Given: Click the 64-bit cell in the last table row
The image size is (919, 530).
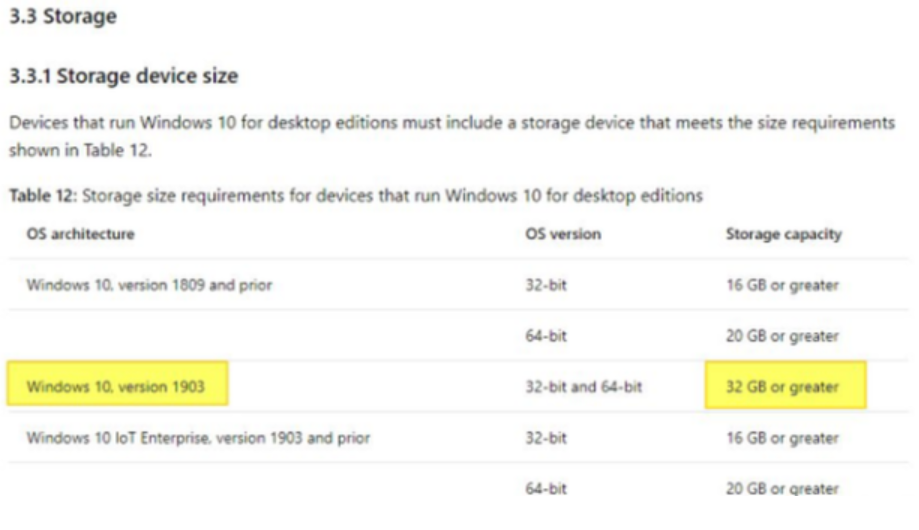Looking at the screenshot, I should pos(546,489).
